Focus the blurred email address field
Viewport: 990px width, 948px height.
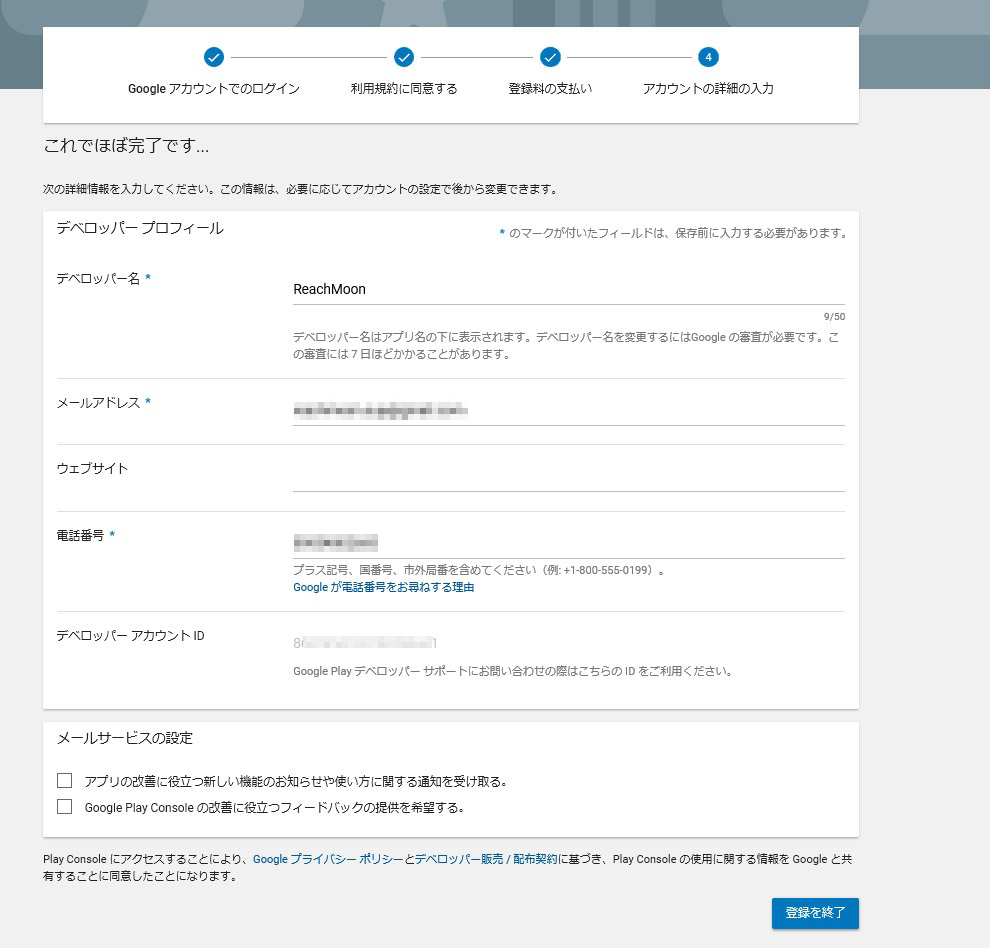(568, 411)
